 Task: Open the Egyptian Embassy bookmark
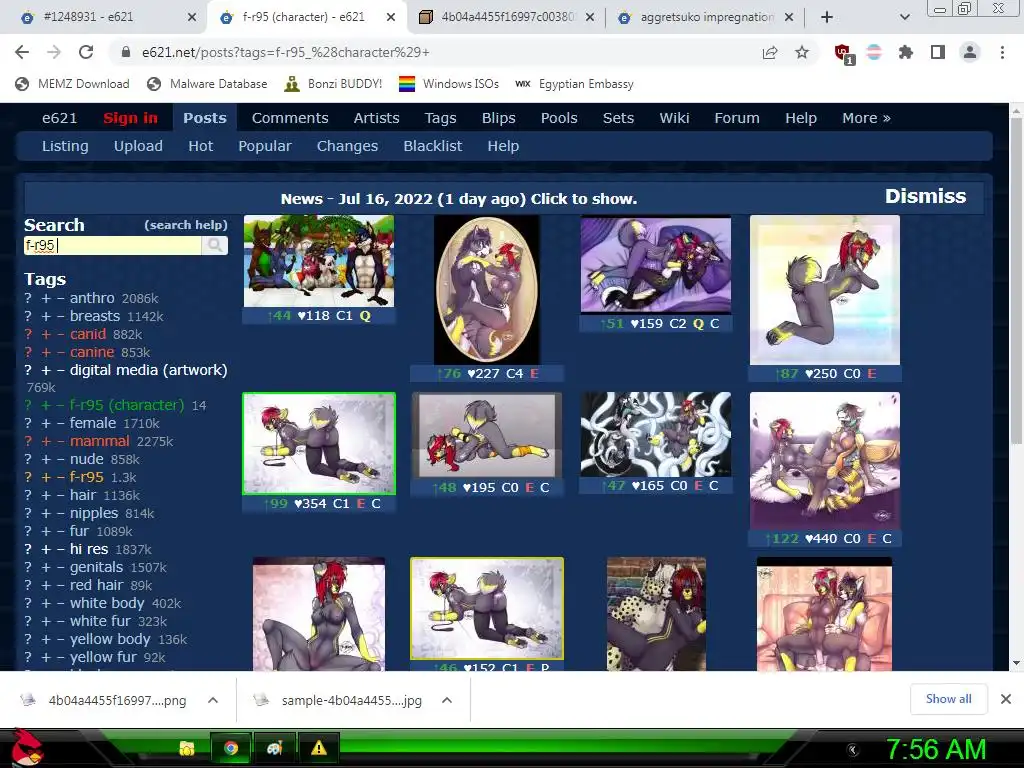(574, 84)
